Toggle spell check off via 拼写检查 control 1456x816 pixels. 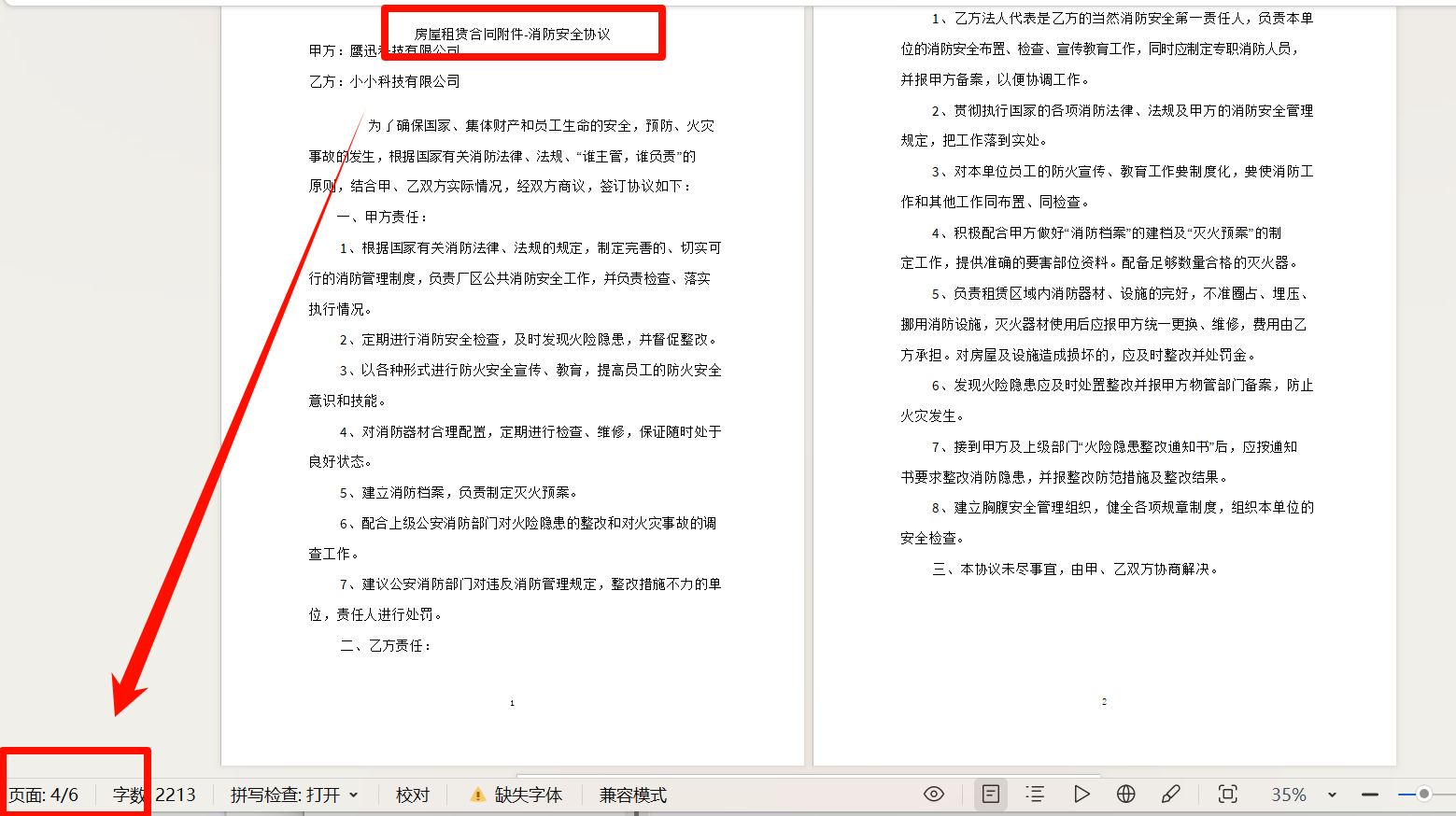tap(285, 795)
